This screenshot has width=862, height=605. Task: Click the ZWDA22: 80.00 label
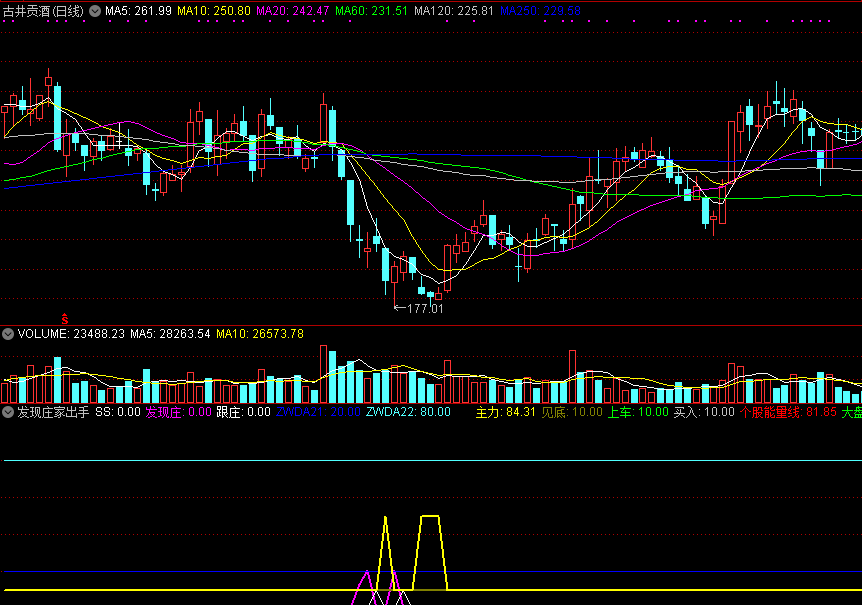click(x=408, y=412)
